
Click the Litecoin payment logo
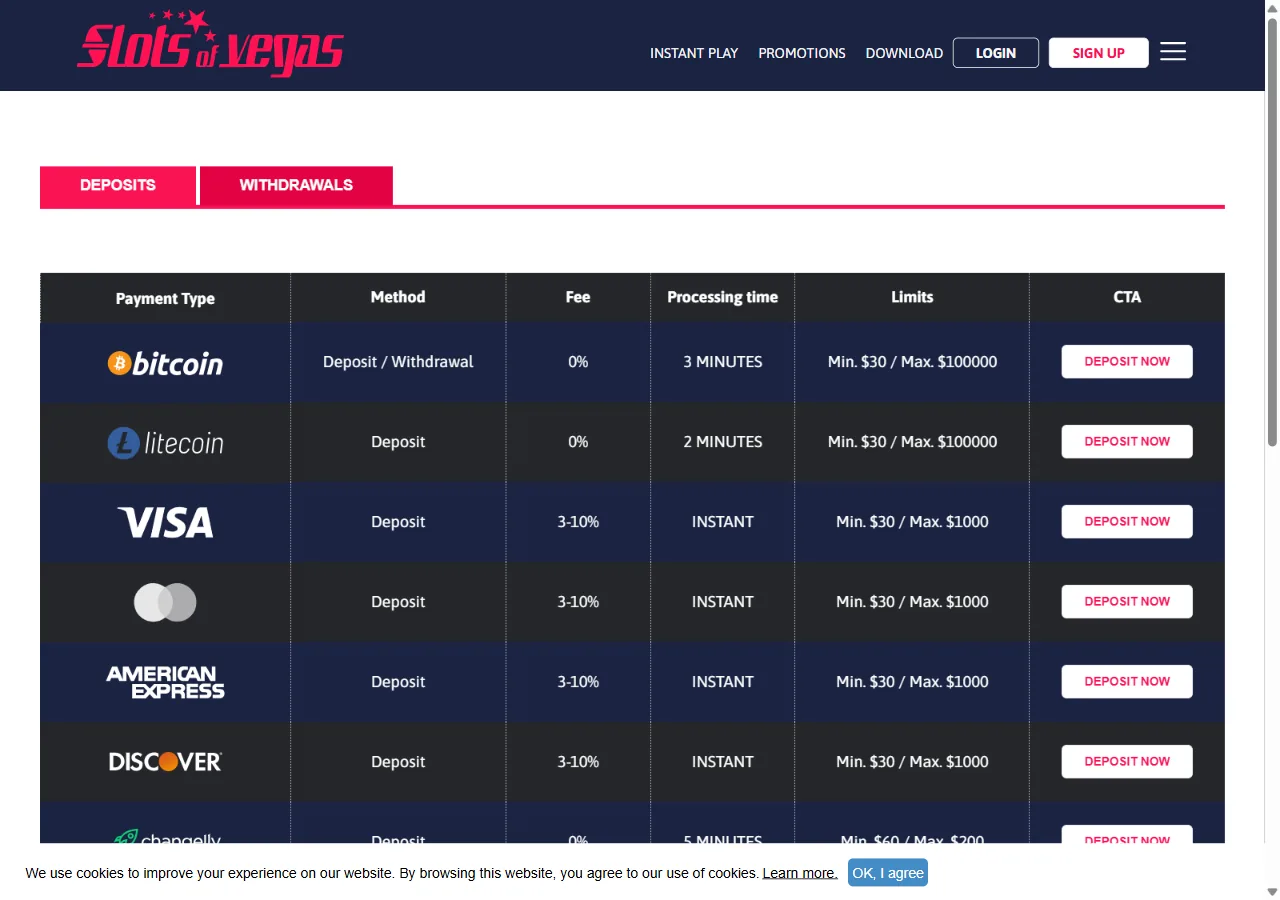pyautogui.click(x=165, y=443)
